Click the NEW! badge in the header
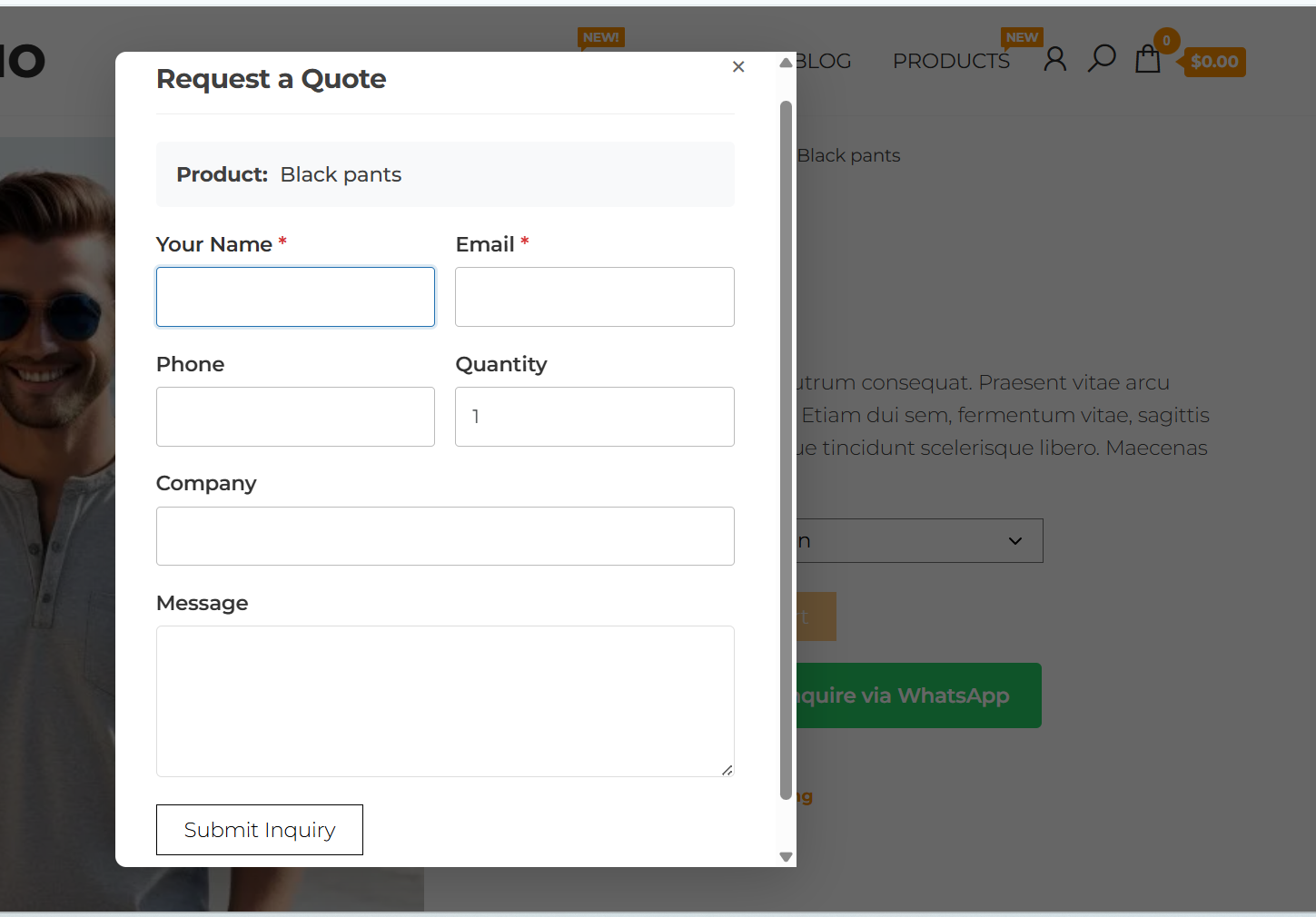 coord(600,37)
